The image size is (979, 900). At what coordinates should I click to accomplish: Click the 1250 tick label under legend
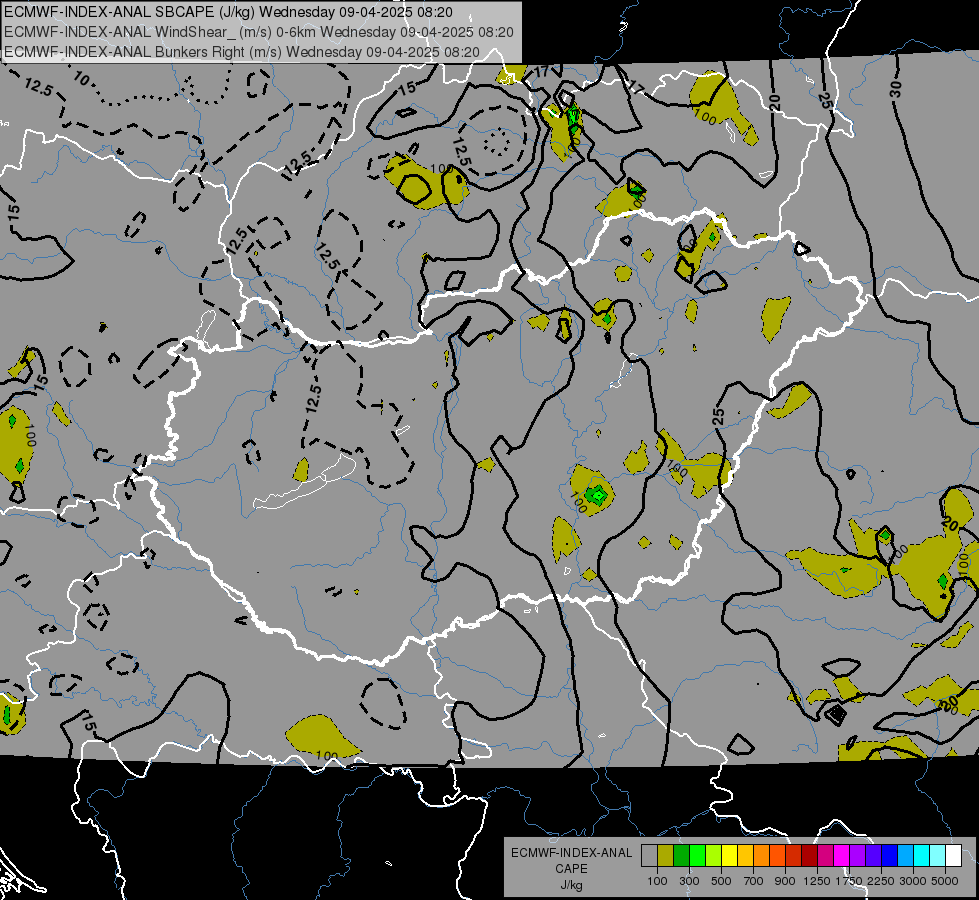click(817, 881)
